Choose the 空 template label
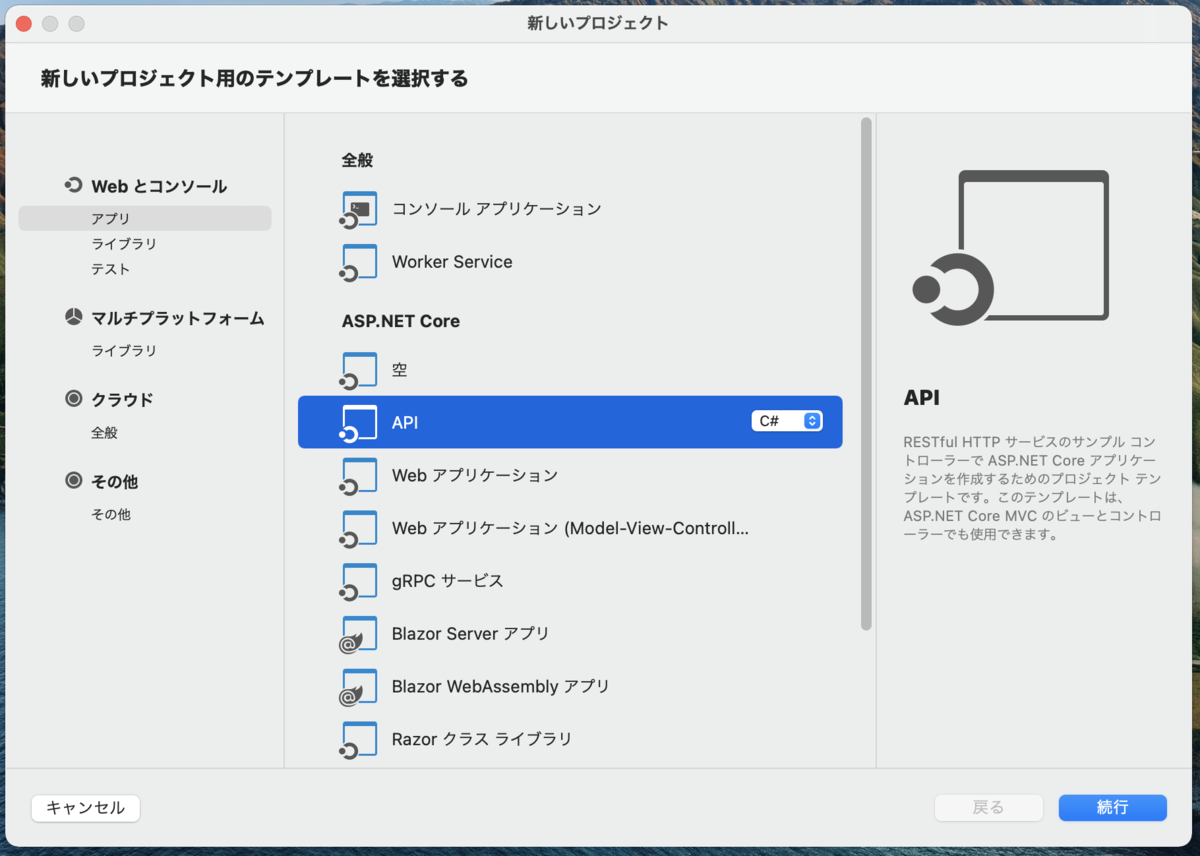The image size is (1200, 856). pyautogui.click(x=399, y=370)
